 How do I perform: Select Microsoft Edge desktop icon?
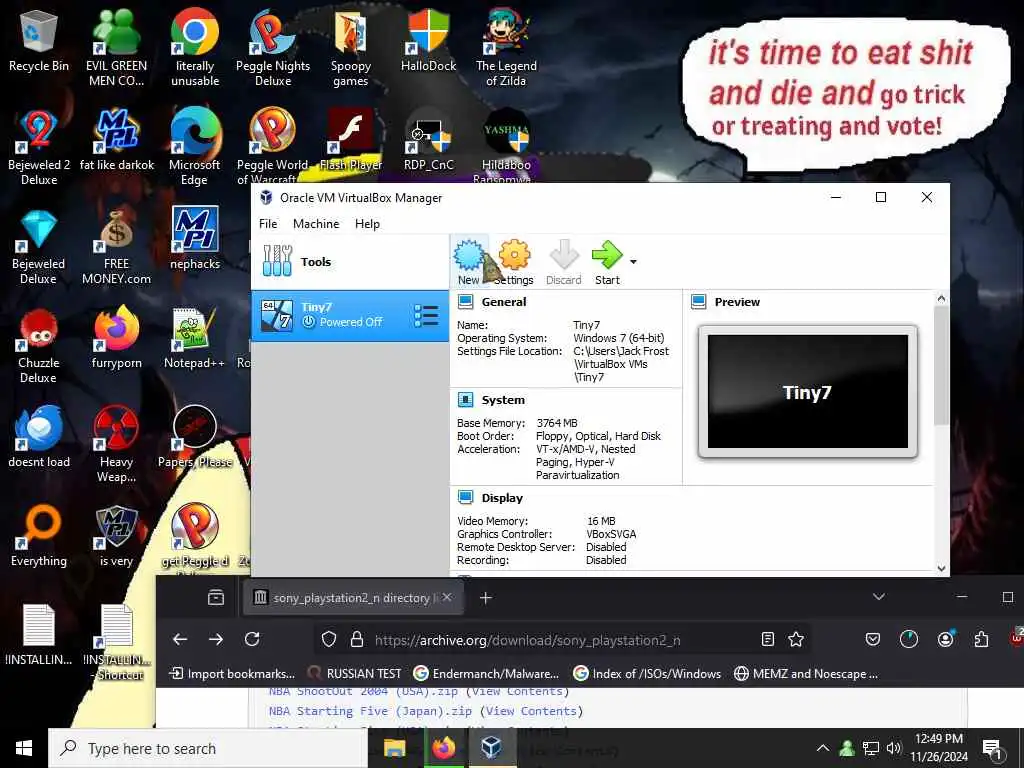point(195,147)
